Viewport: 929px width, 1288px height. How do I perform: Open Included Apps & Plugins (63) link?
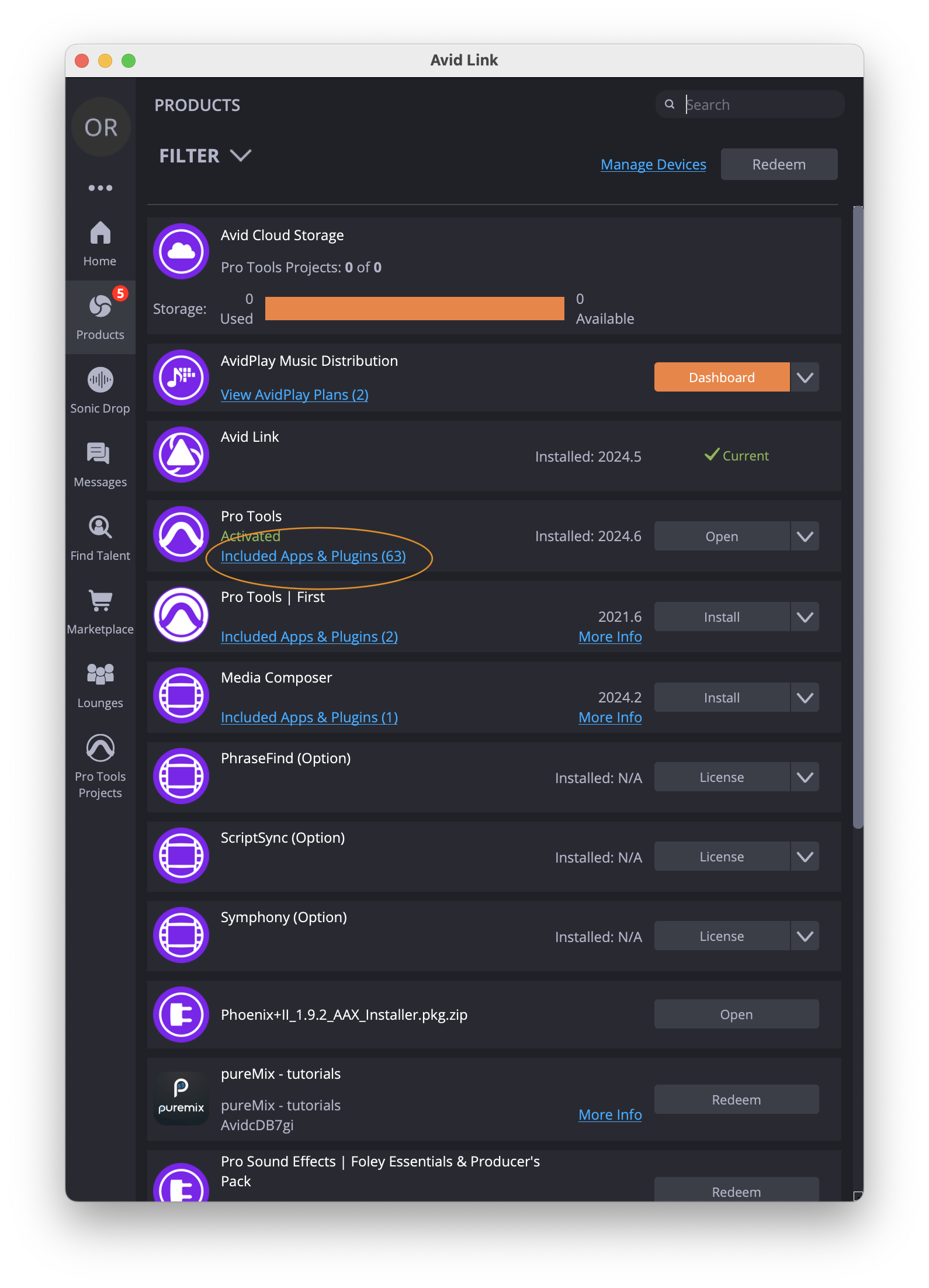[313, 556]
